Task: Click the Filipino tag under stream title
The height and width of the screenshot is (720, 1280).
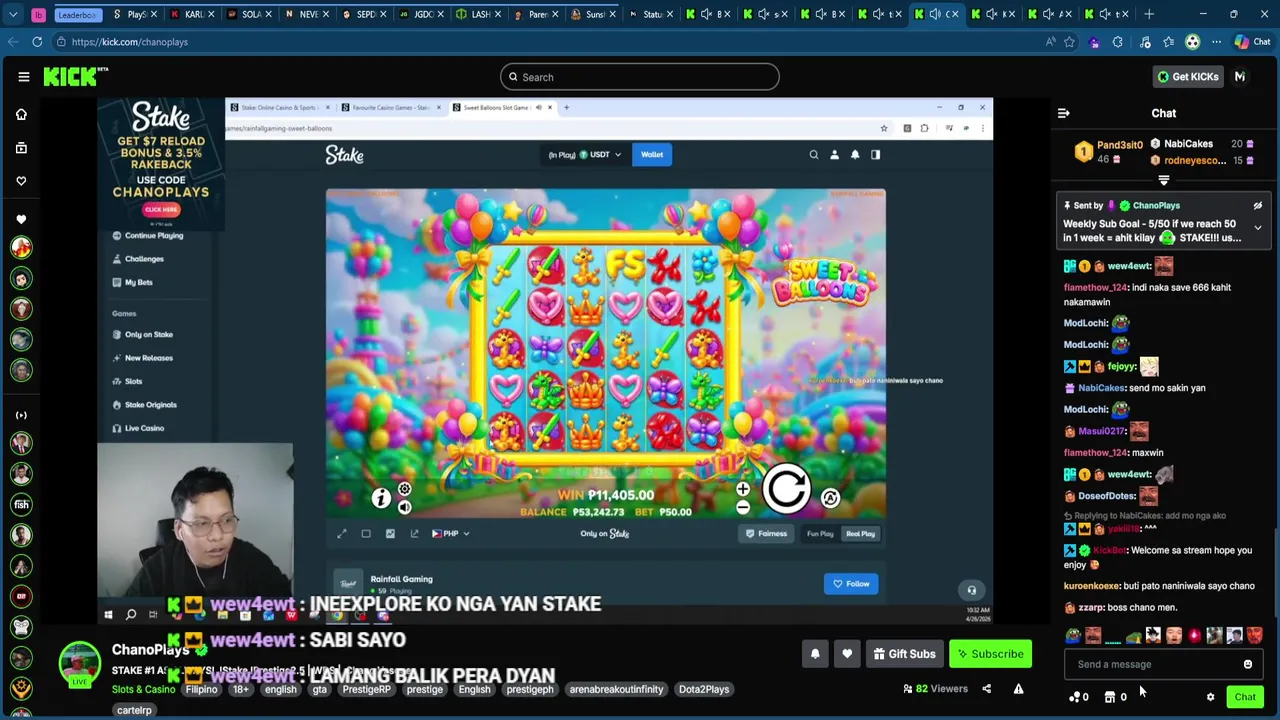Action: (201, 689)
